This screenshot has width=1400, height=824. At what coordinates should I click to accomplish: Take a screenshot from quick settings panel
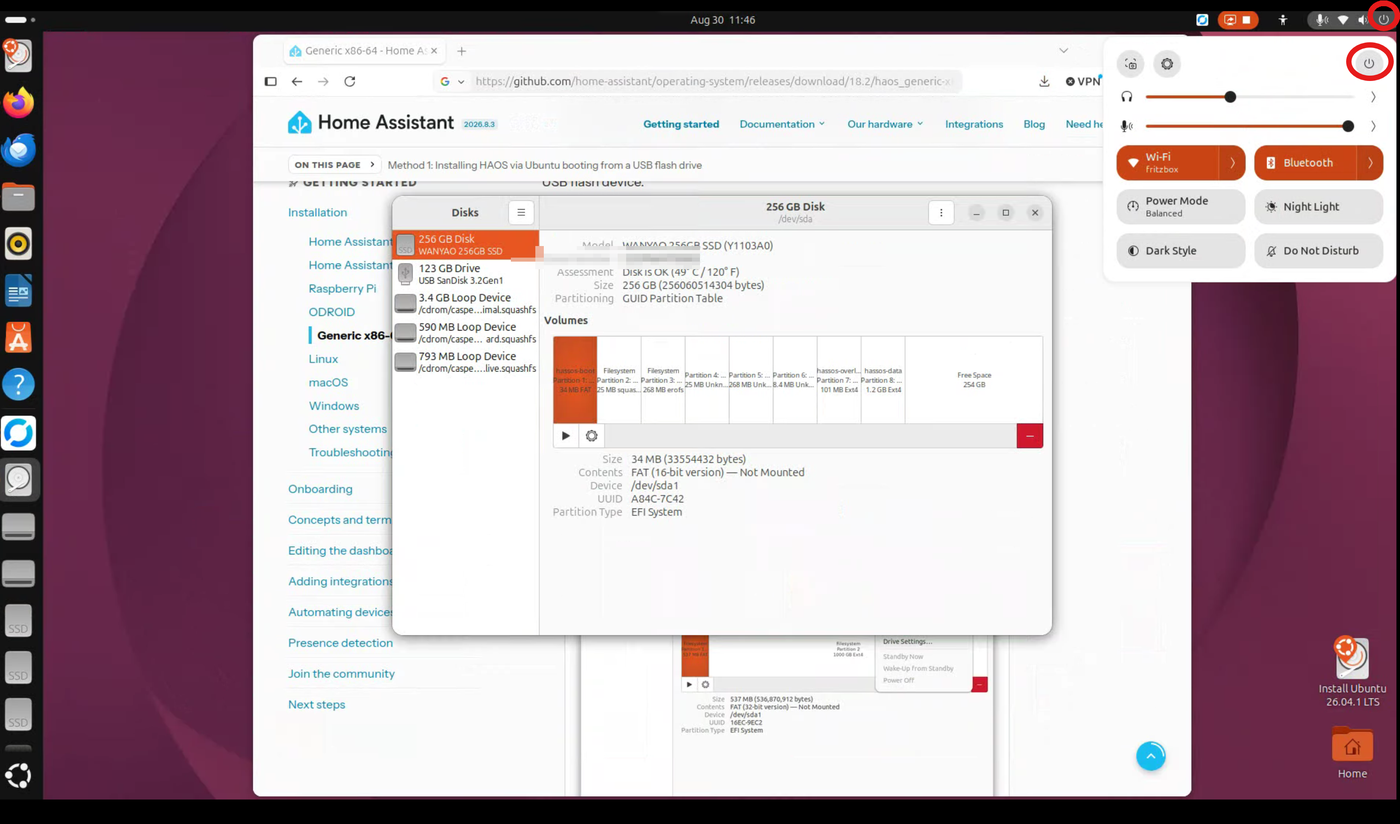pos(1130,64)
